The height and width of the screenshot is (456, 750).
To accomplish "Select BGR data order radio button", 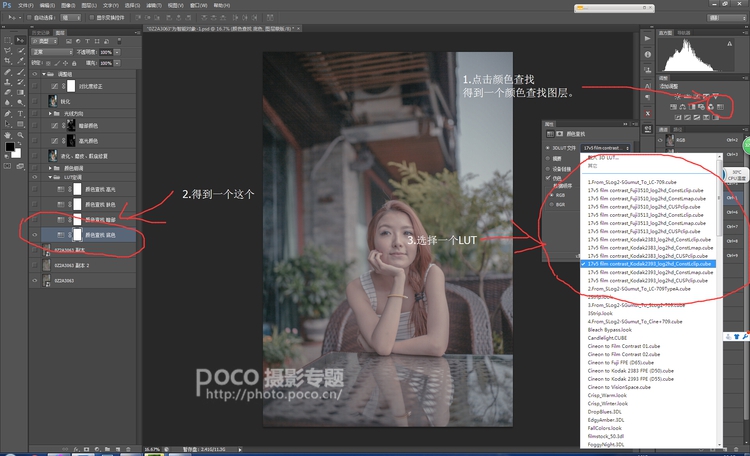I will click(552, 204).
